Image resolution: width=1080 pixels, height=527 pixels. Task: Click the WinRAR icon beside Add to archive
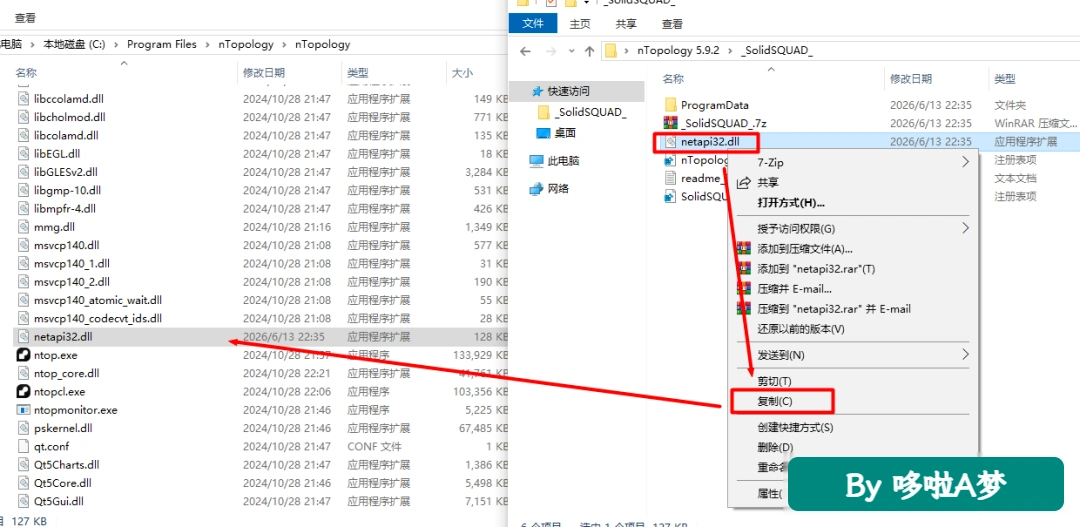tap(743, 248)
